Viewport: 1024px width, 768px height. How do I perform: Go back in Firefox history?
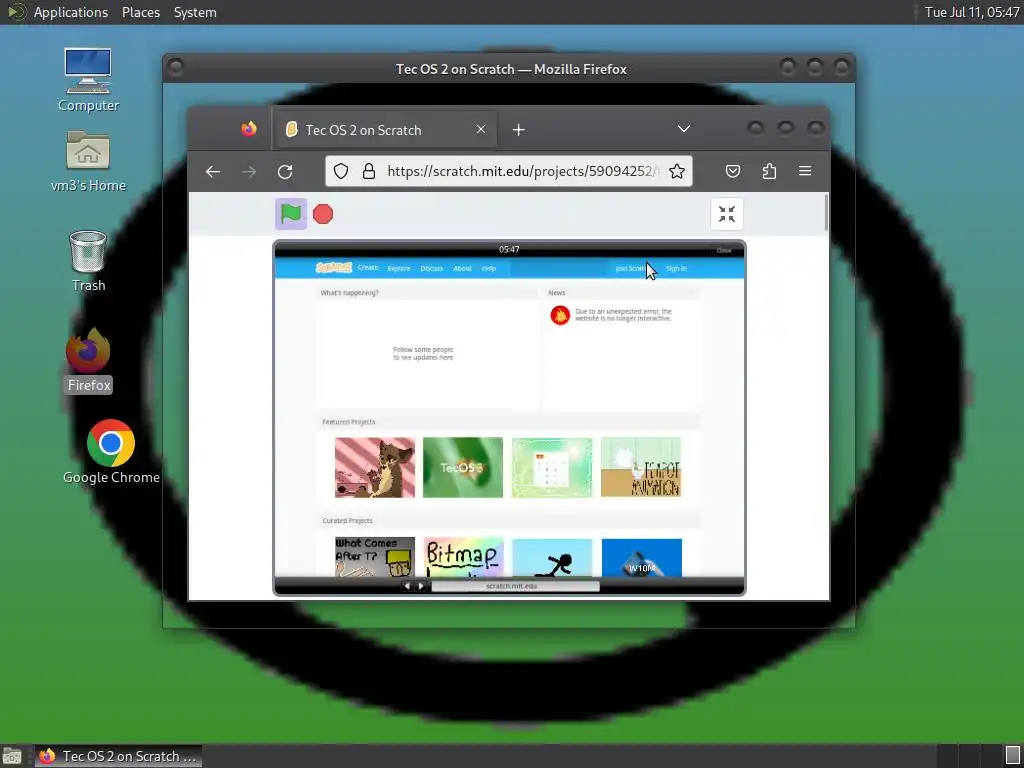(x=213, y=172)
